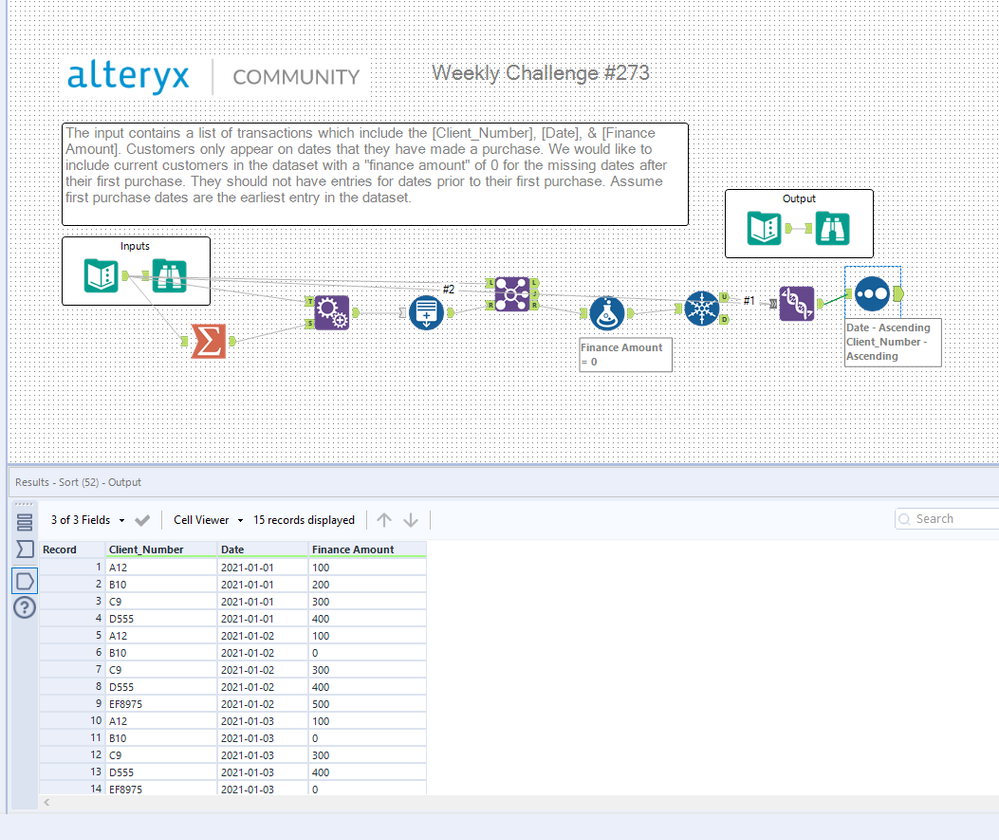999x840 pixels.
Task: Click the Unique tool D output anchor
Action: tap(724, 319)
